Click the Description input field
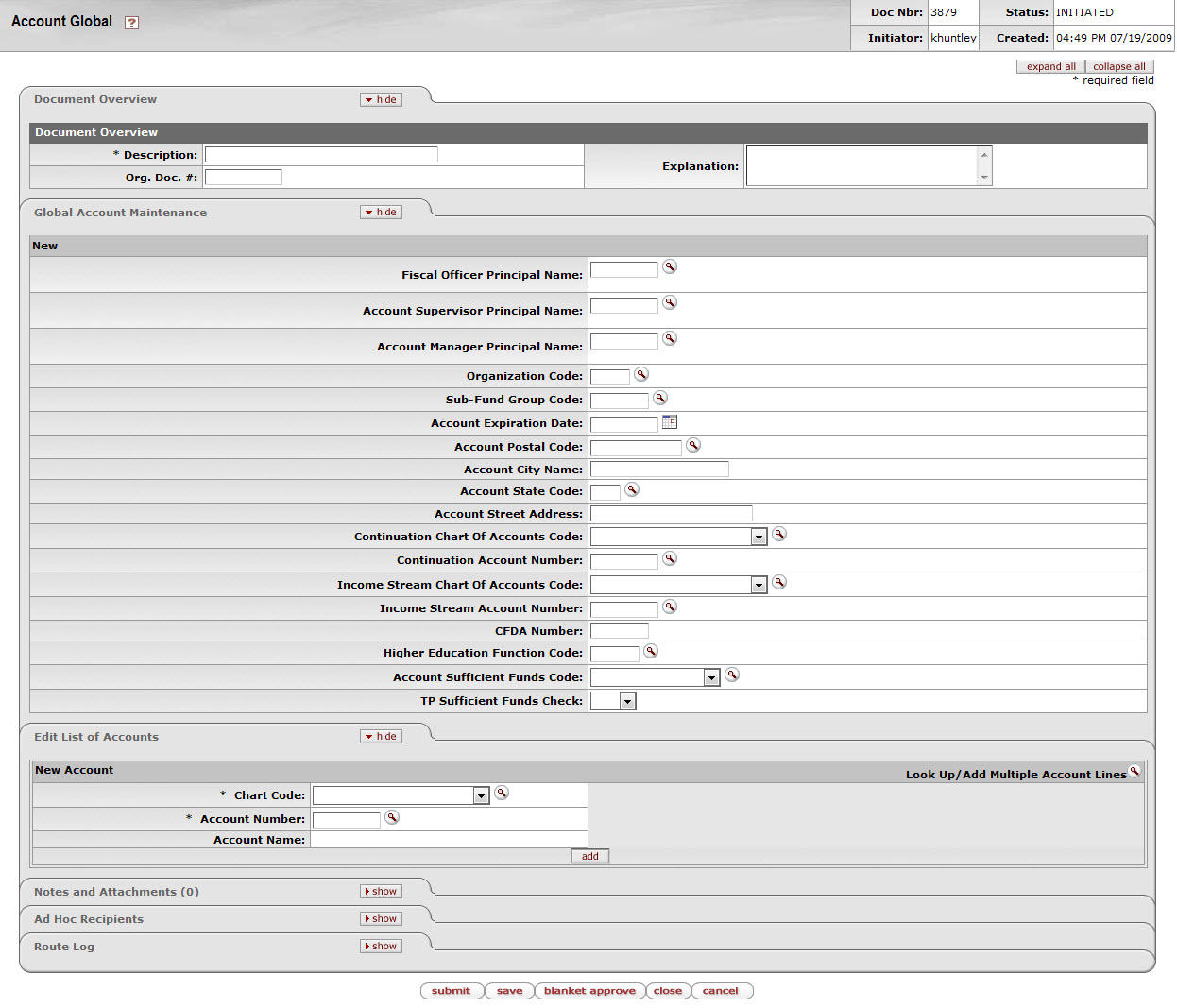Image resolution: width=1177 pixels, height=1008 pixels. tap(321, 155)
